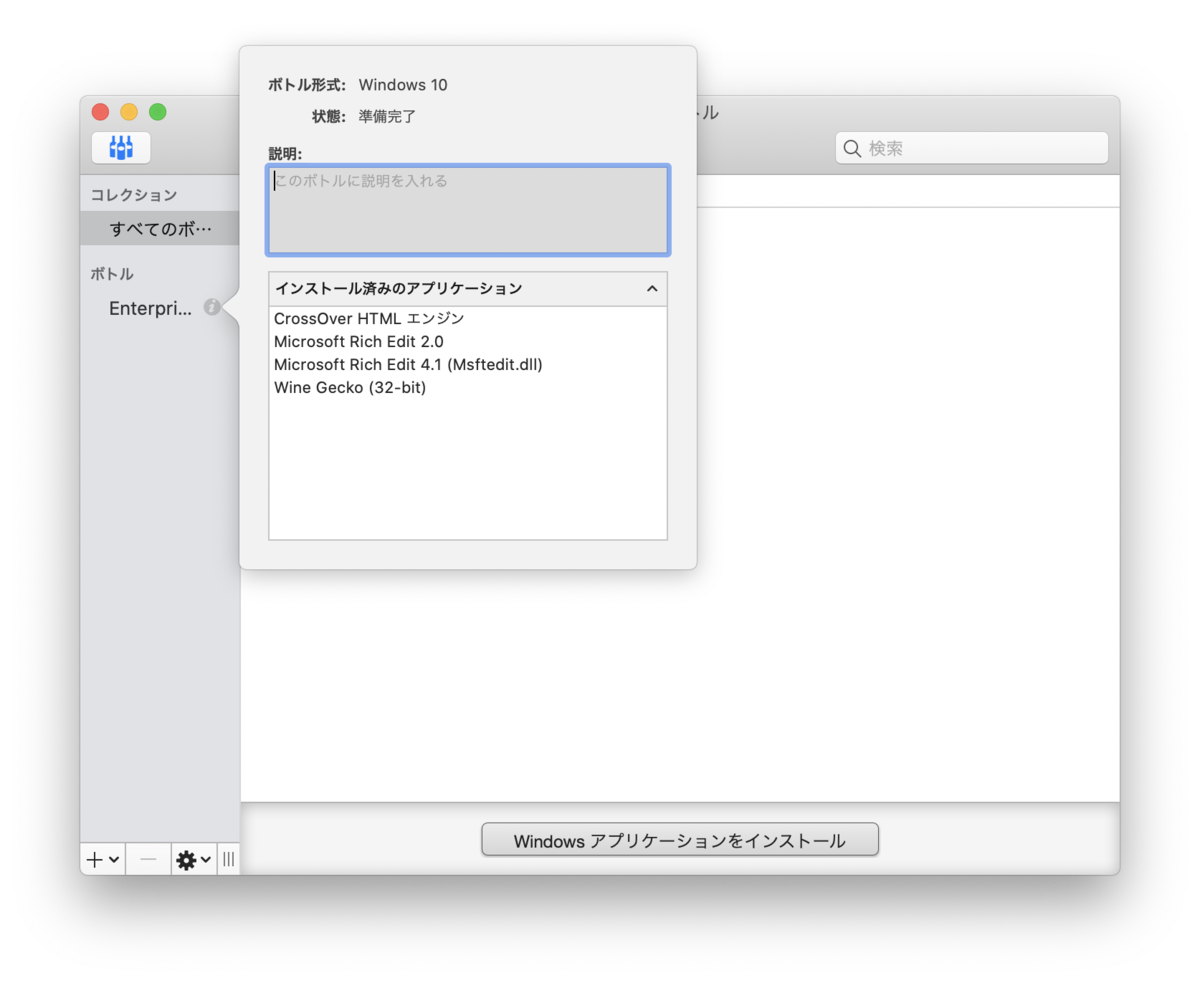Click the 準備完了 status value
This screenshot has width=1200, height=981.
[x=388, y=116]
